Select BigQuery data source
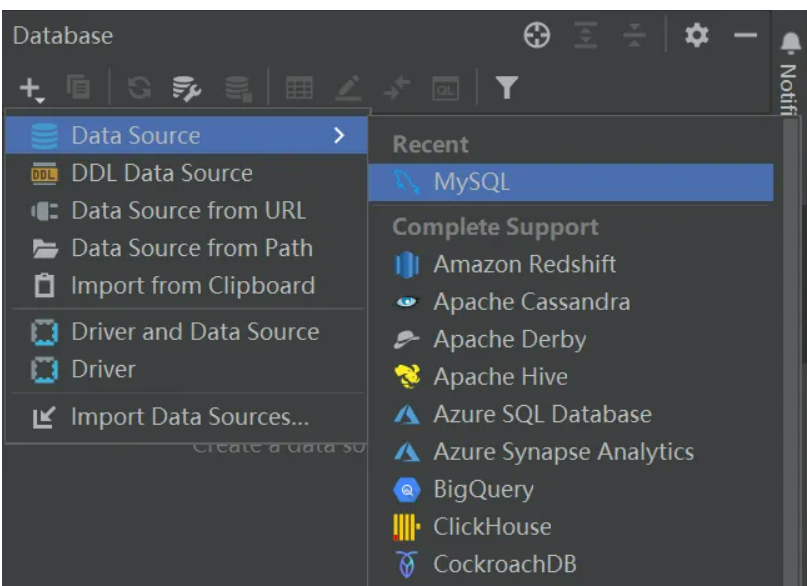 coord(571,489)
